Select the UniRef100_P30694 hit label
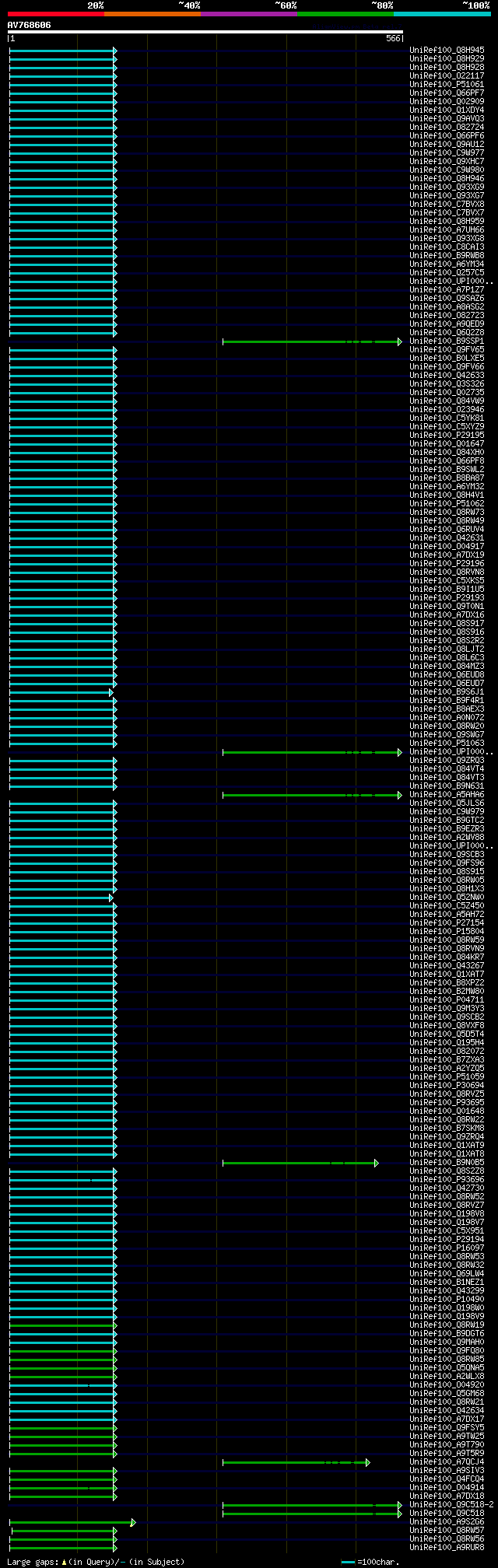Image resolution: width=498 pixels, height=1568 pixels. coord(447,1086)
